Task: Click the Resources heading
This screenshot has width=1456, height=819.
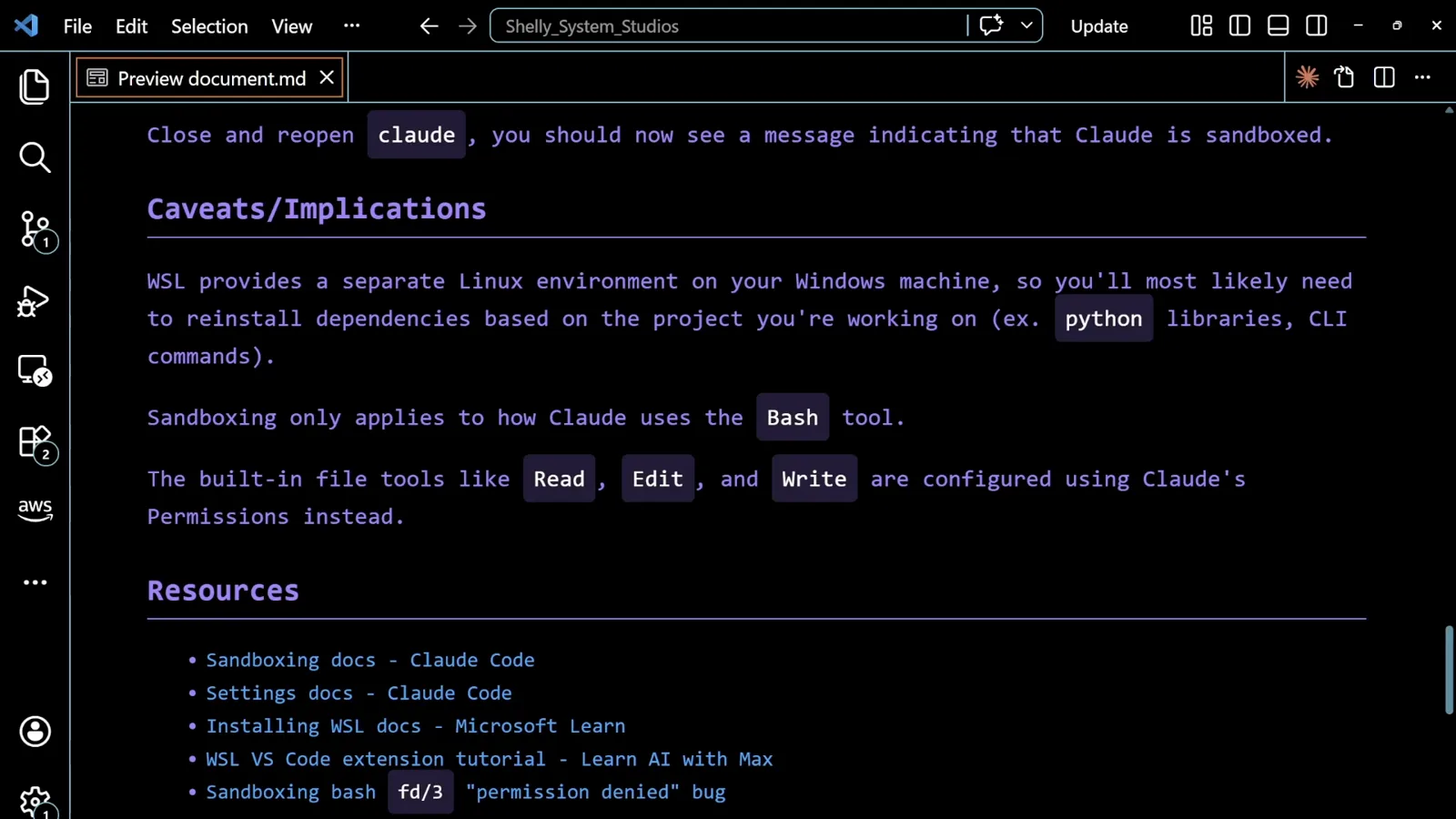Action: coord(223,591)
